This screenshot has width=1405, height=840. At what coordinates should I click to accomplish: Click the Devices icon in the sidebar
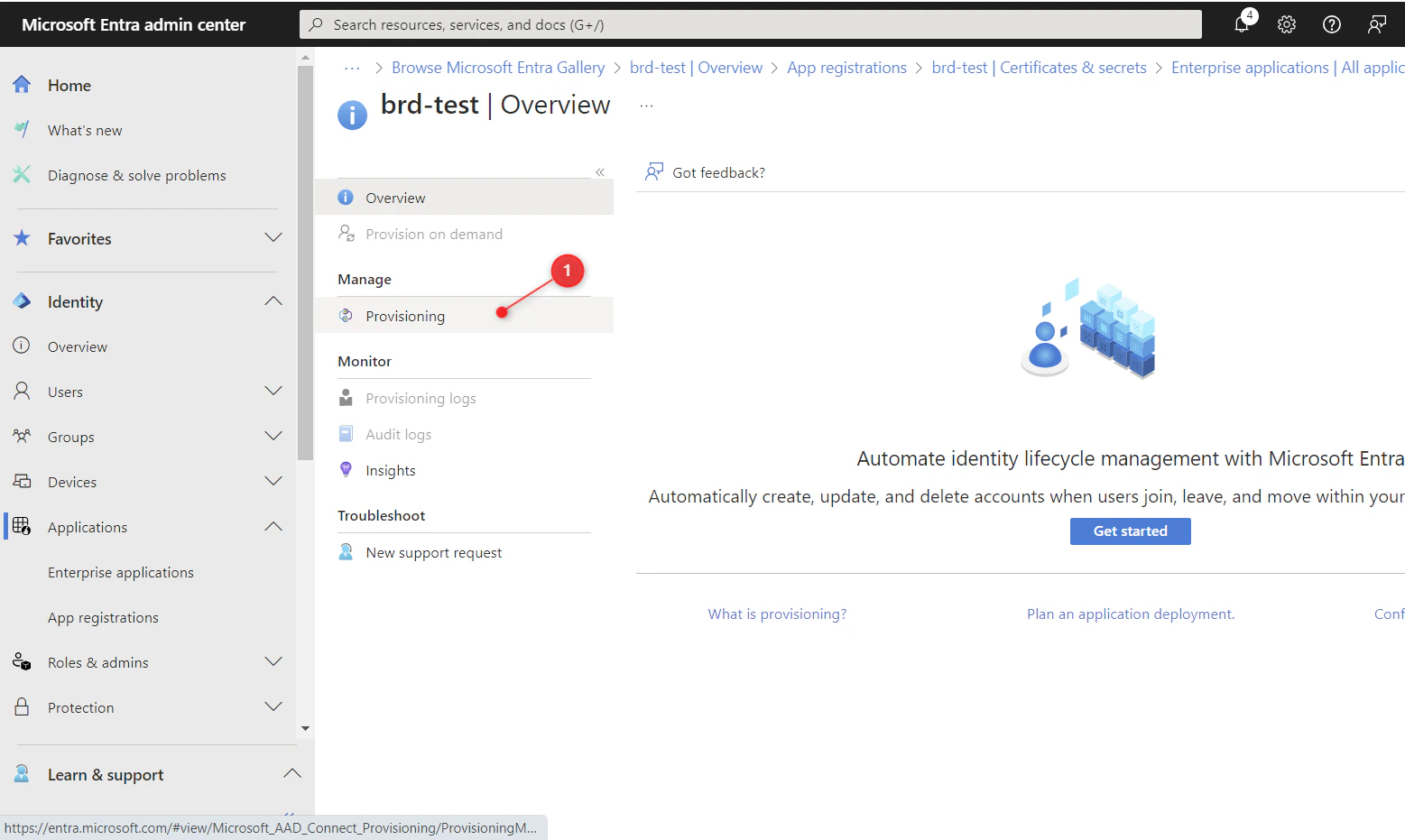[22, 482]
